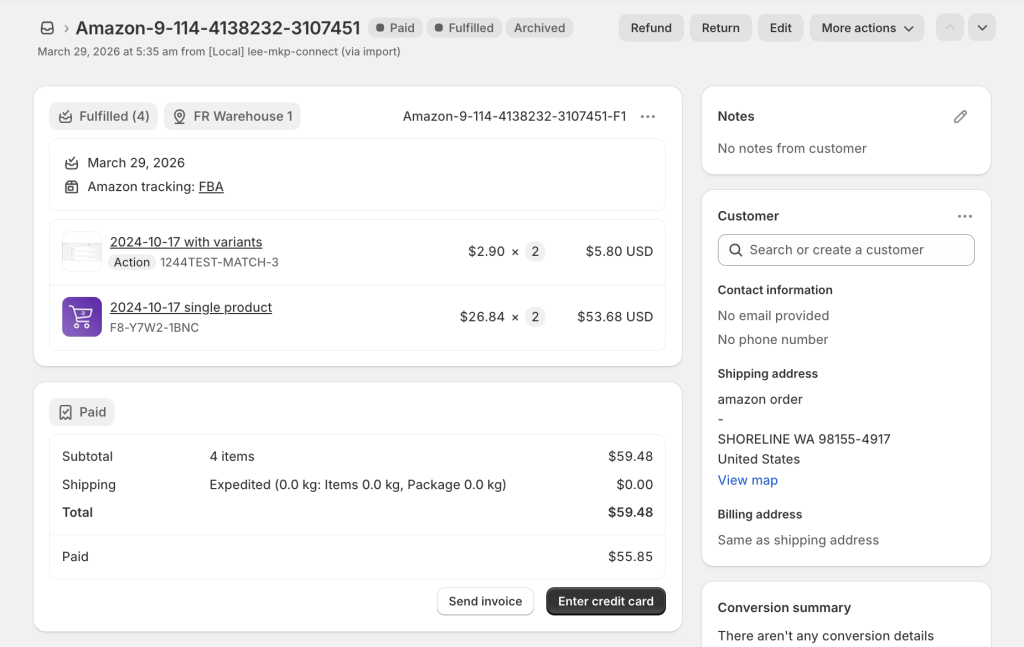Click the Enter credit card button
This screenshot has height=647, width=1024.
point(605,601)
